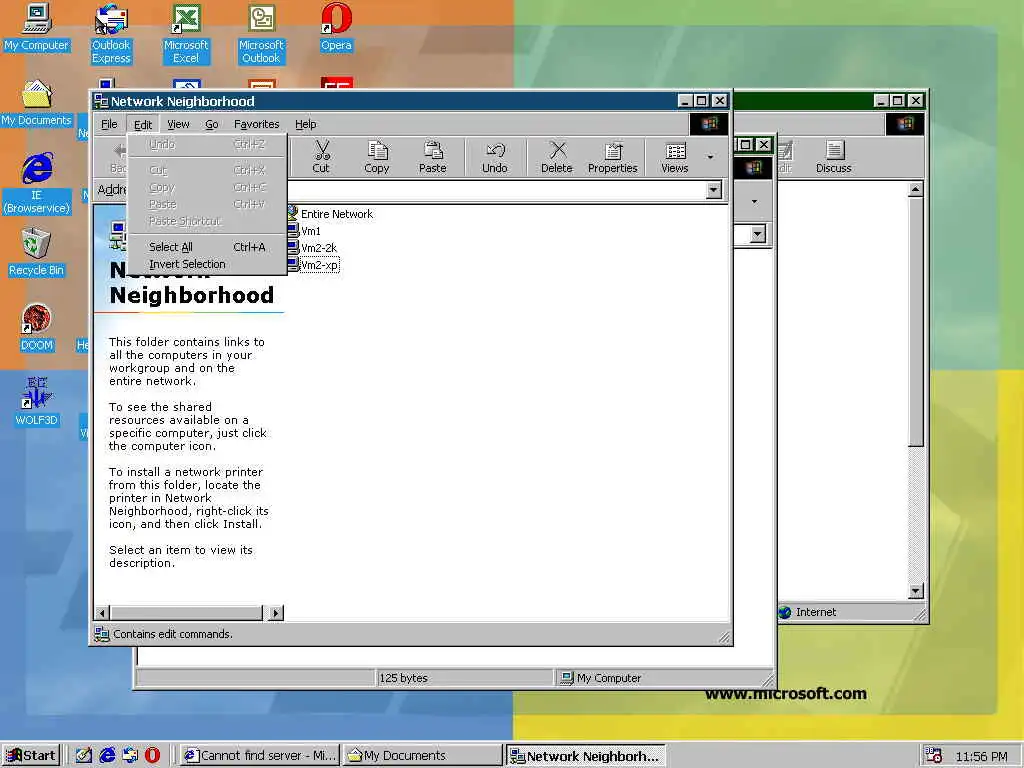1024x768 pixels.
Task: Click scroll down arrow in browser window
Action: tap(916, 591)
